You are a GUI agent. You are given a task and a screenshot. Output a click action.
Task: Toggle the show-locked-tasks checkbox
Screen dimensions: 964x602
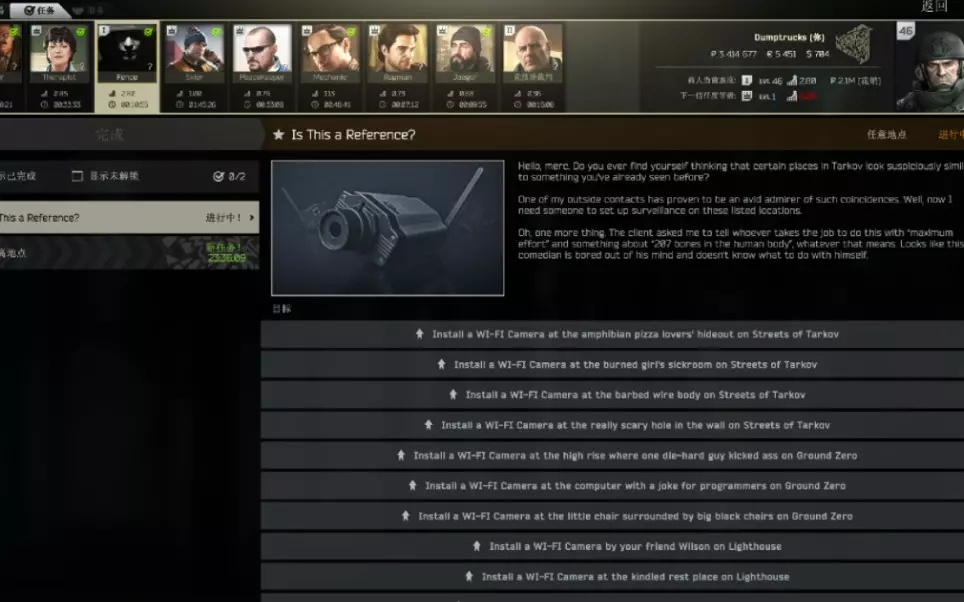pos(77,176)
